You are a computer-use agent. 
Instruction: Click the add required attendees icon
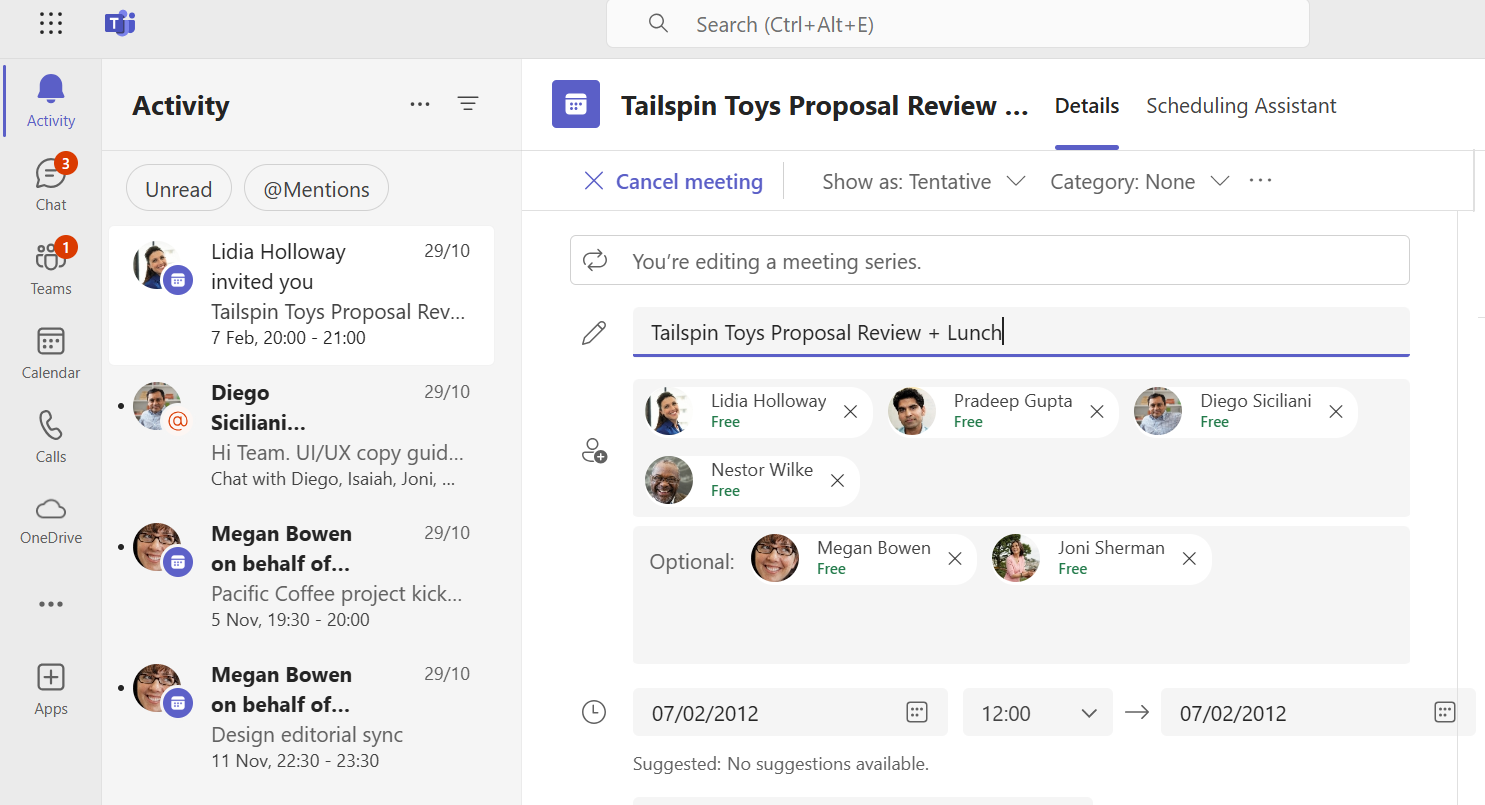pos(594,450)
